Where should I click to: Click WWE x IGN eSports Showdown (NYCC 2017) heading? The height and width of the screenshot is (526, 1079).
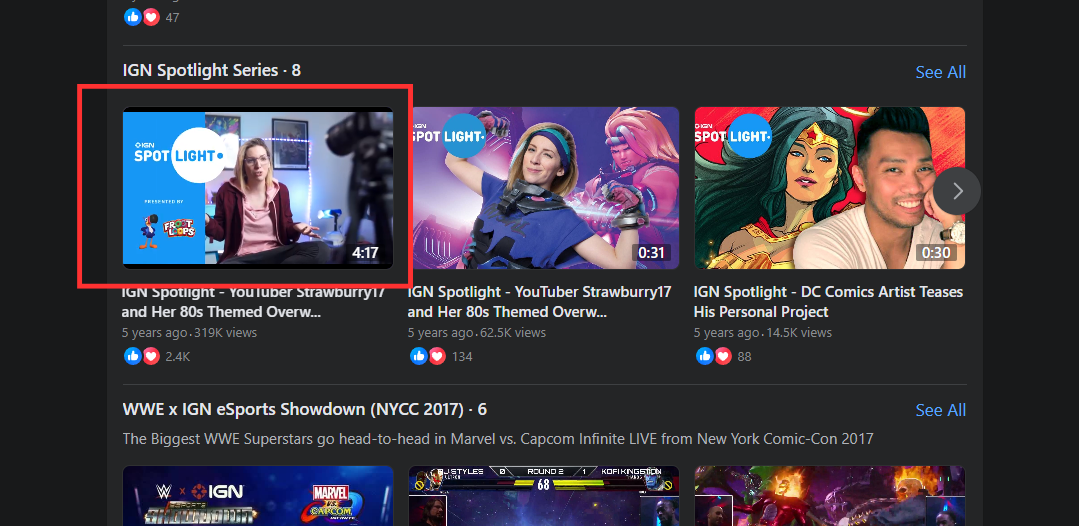point(304,409)
